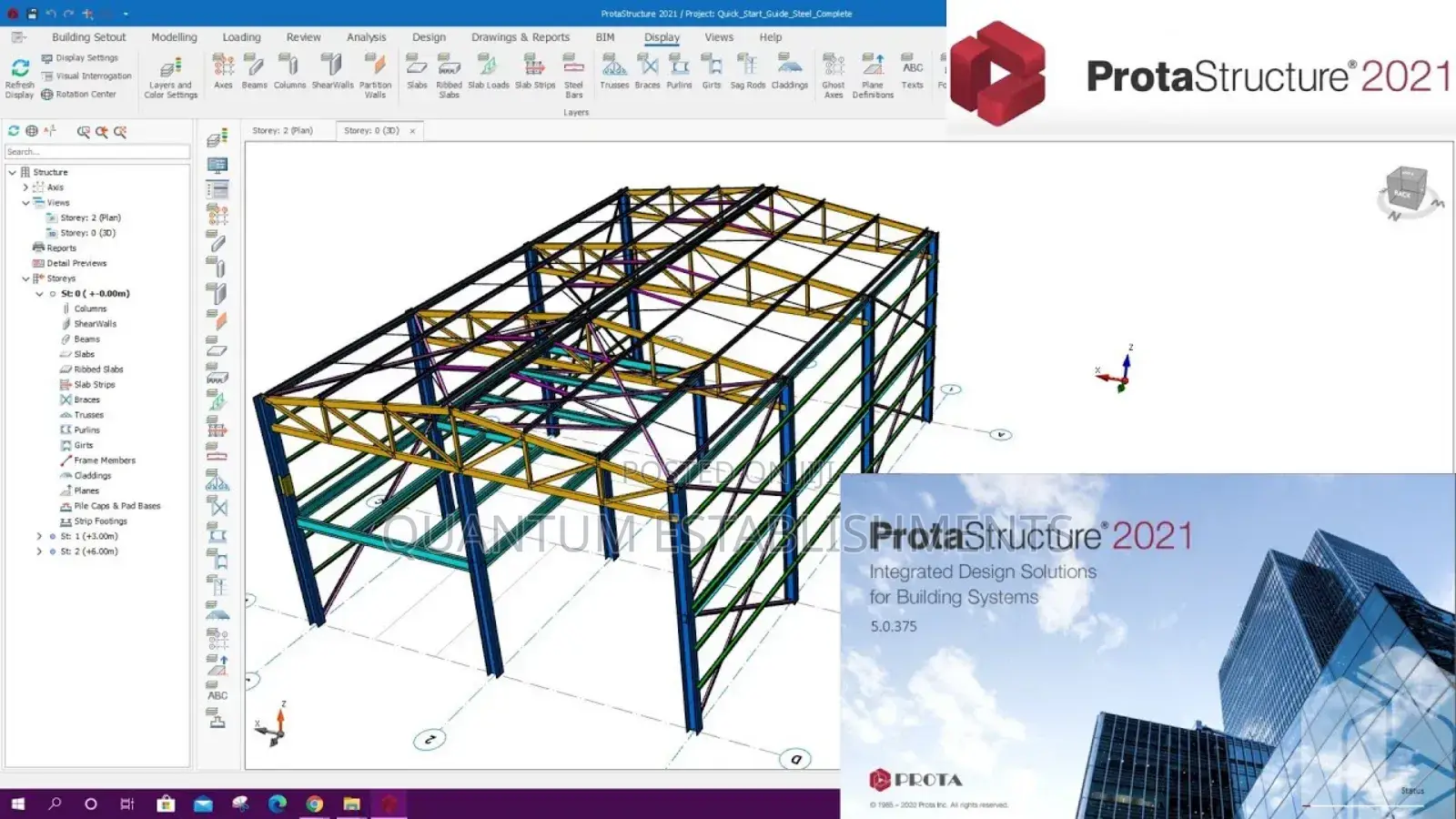This screenshot has height=819, width=1456.
Task: Click Plane Definitions icon in the ribbon
Action: point(873,65)
